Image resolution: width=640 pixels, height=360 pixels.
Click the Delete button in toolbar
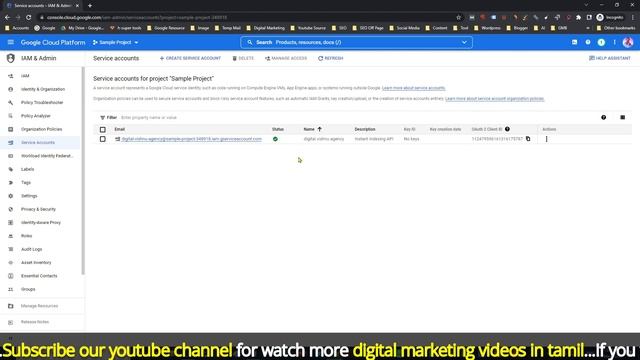(x=243, y=58)
